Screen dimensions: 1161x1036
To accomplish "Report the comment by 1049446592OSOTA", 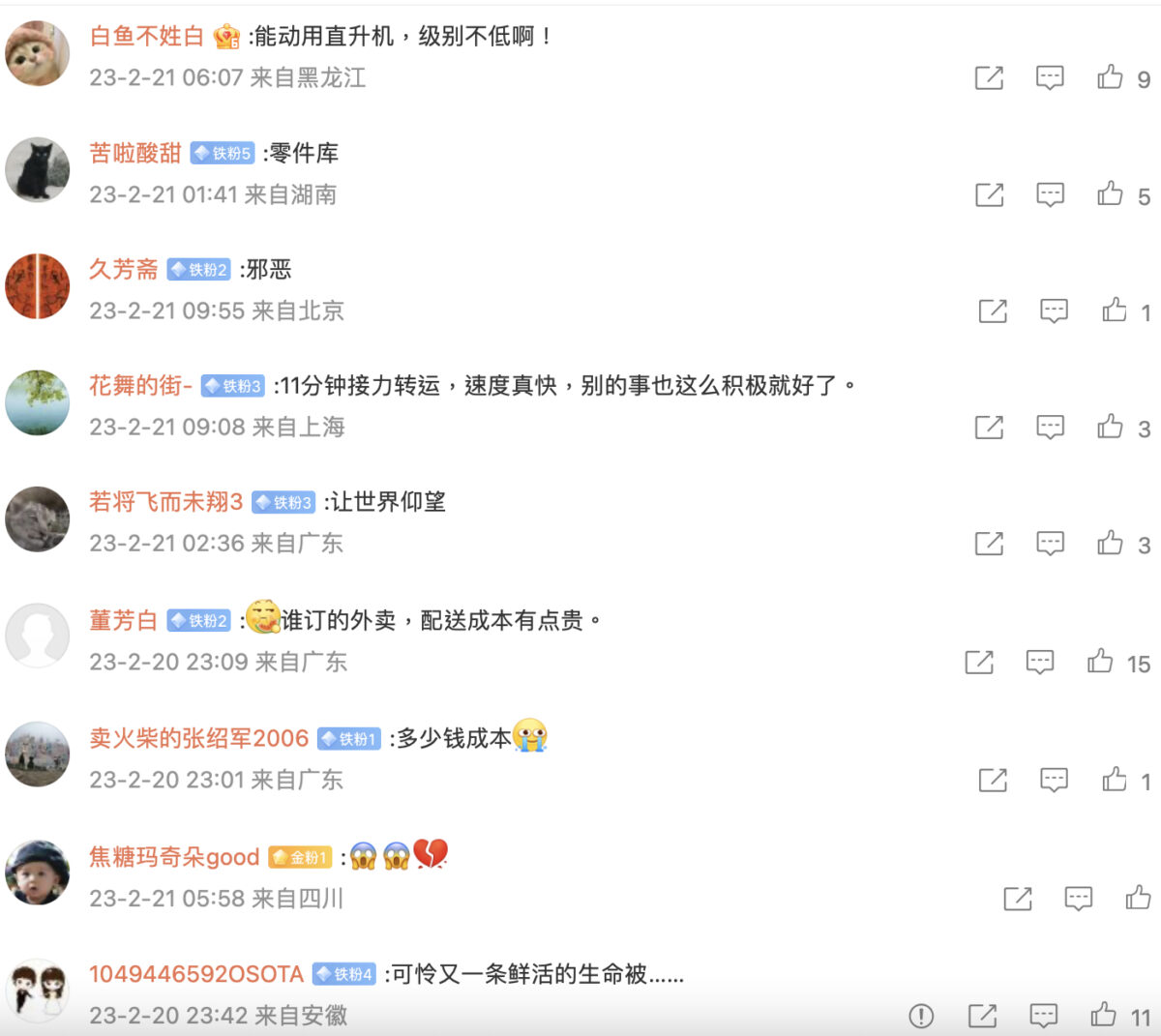I will coord(921,1016).
